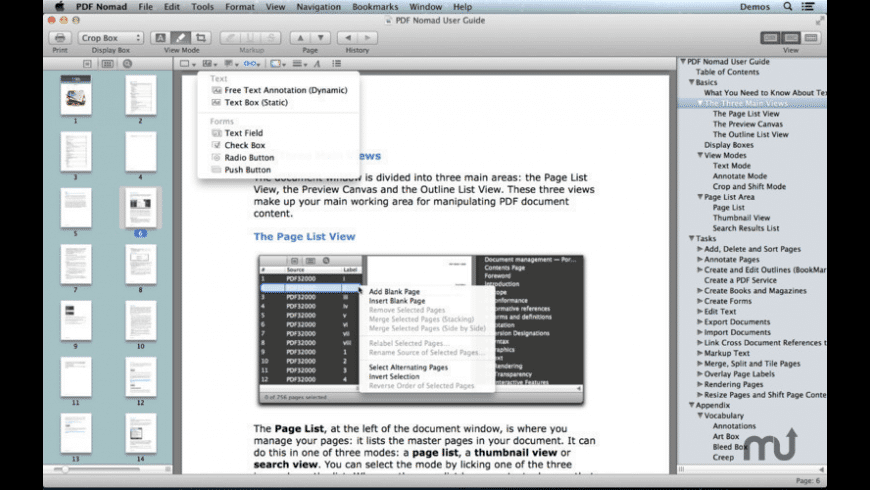The image size is (870, 490).
Task: Open the Navigation menu
Action: point(318,7)
